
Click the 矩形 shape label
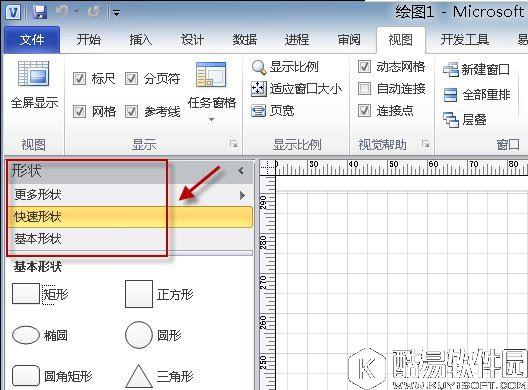tap(56, 294)
